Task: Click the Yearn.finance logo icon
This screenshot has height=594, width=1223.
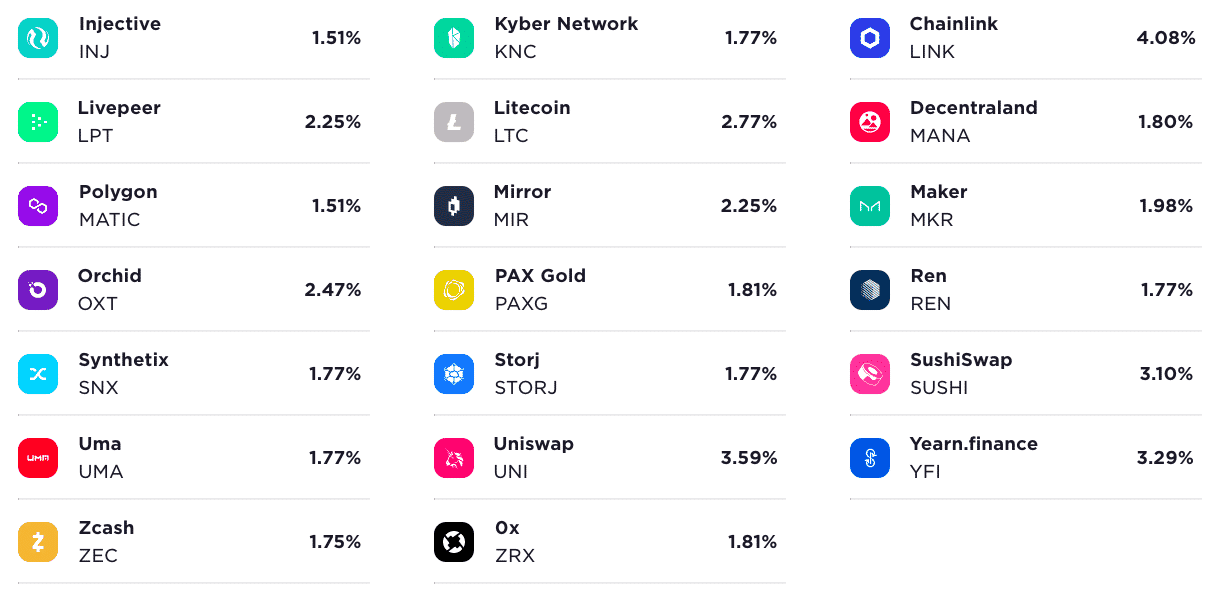Action: tap(869, 457)
